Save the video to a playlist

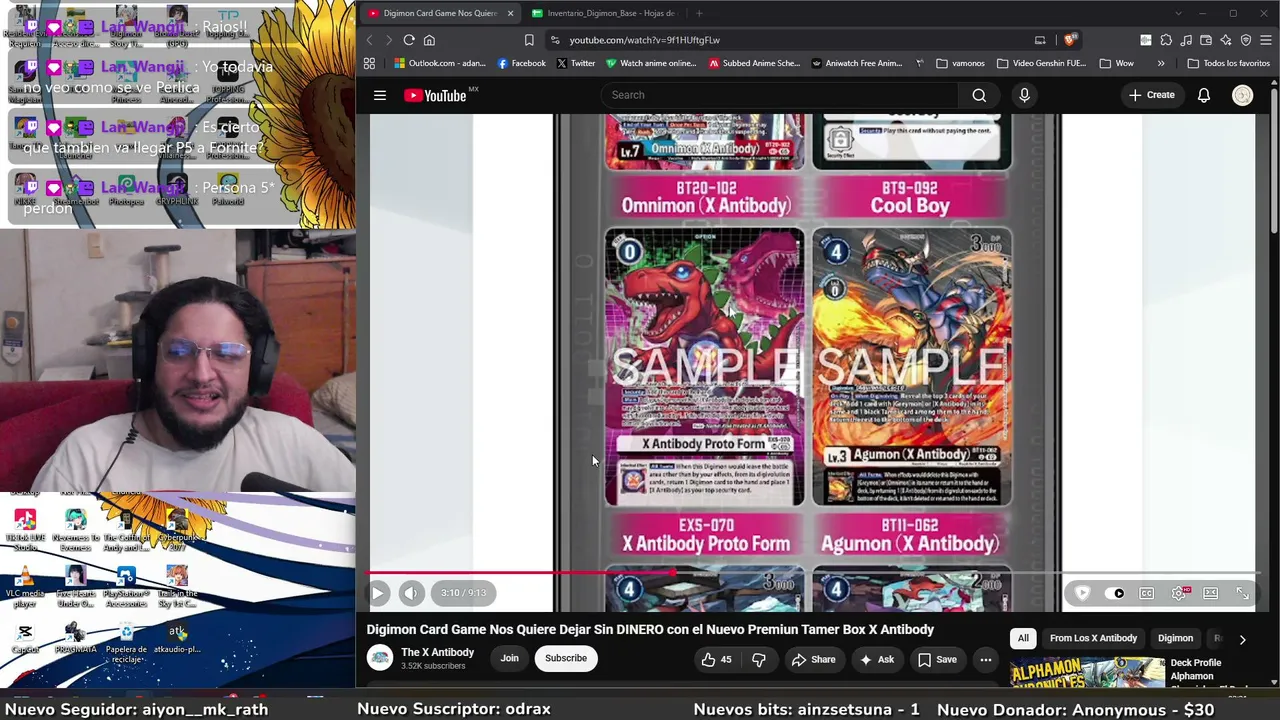[x=937, y=659]
